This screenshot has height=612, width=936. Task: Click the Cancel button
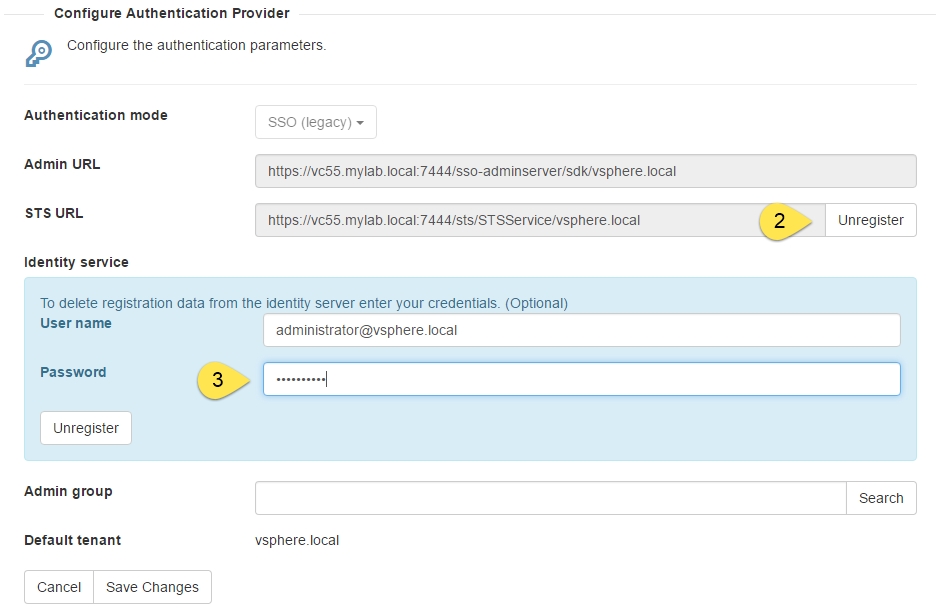pyautogui.click(x=59, y=587)
